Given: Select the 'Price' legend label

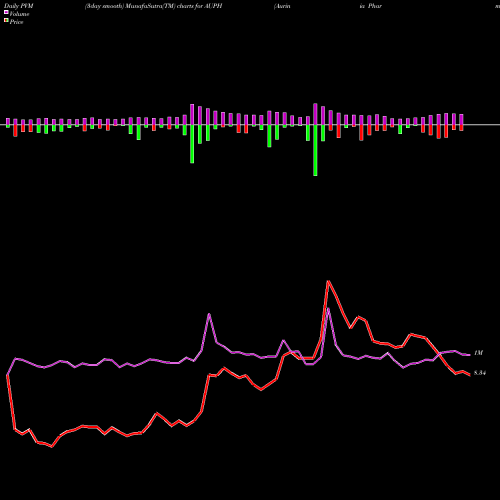Looking at the screenshot, I should click(16, 22).
